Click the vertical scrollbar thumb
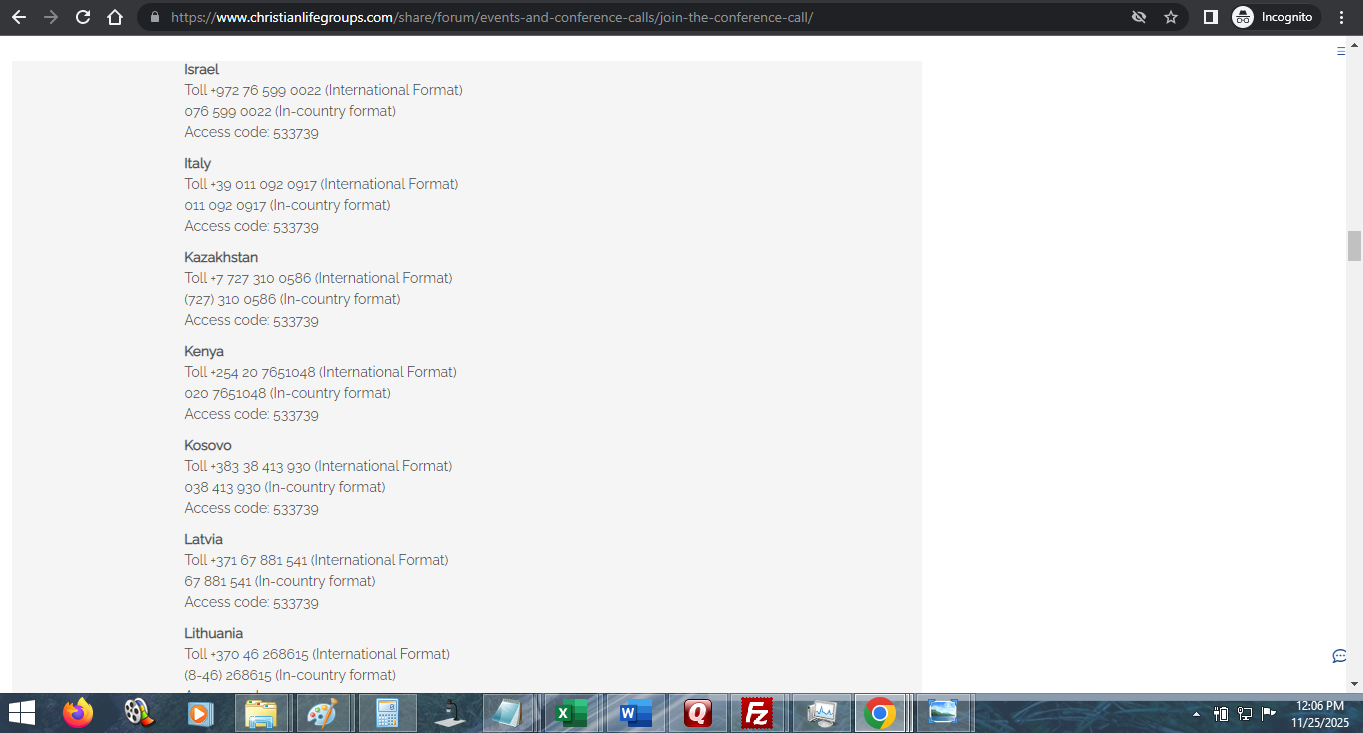This screenshot has width=1363, height=733. coord(1354,245)
